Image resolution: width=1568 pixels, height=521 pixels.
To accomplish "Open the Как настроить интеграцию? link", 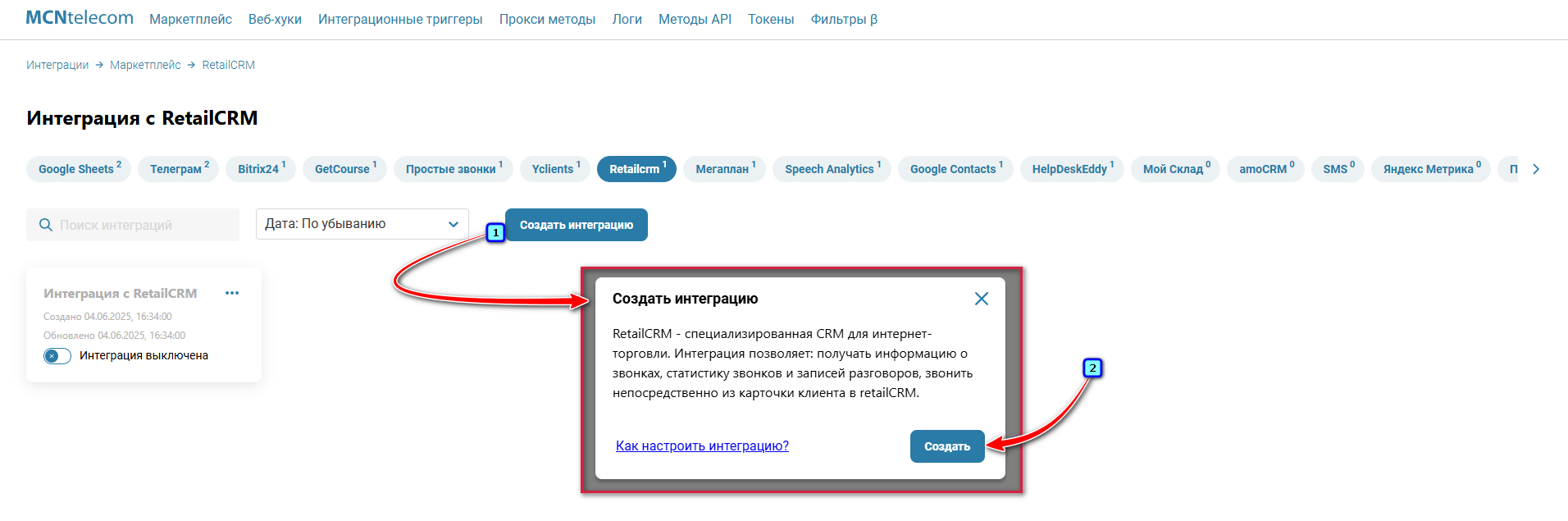I will pos(702,446).
